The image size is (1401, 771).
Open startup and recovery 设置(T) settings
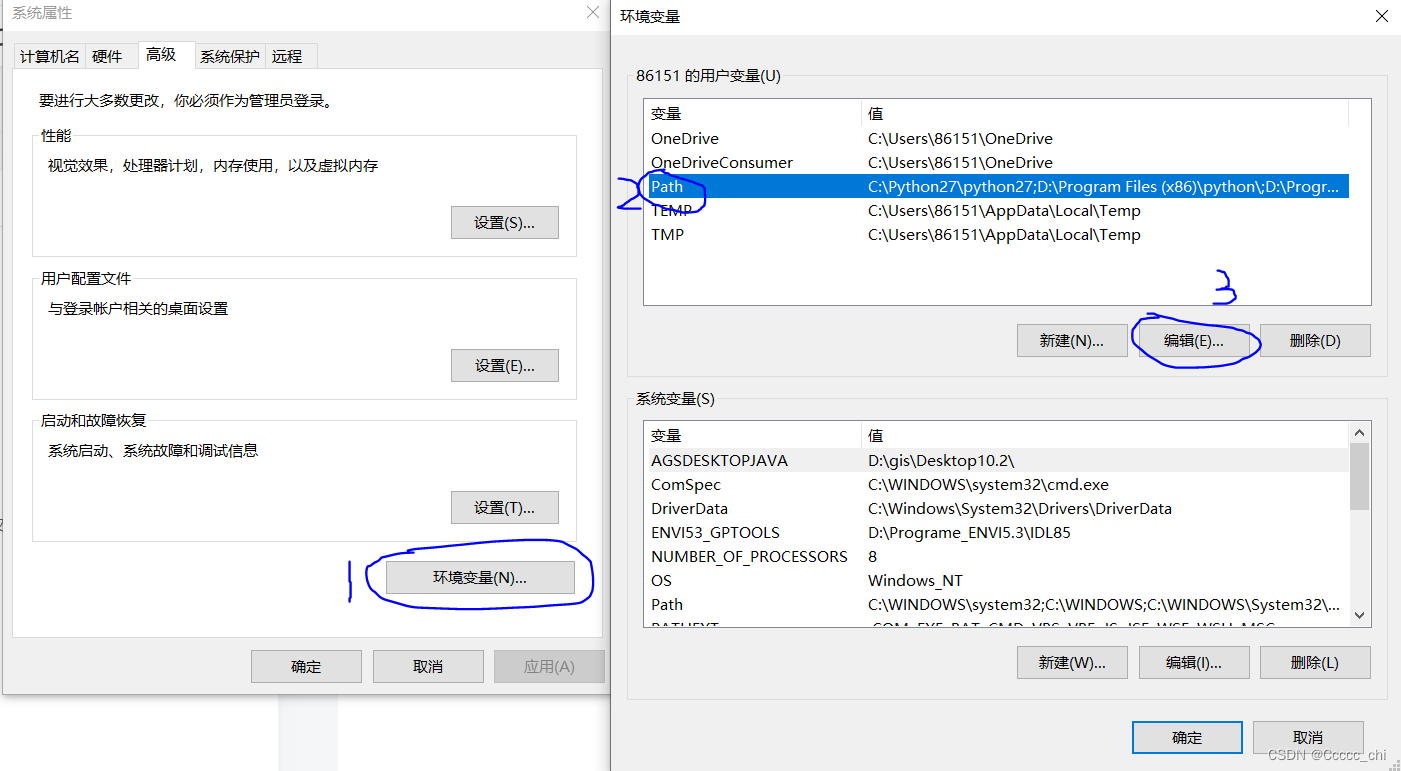pyautogui.click(x=504, y=507)
